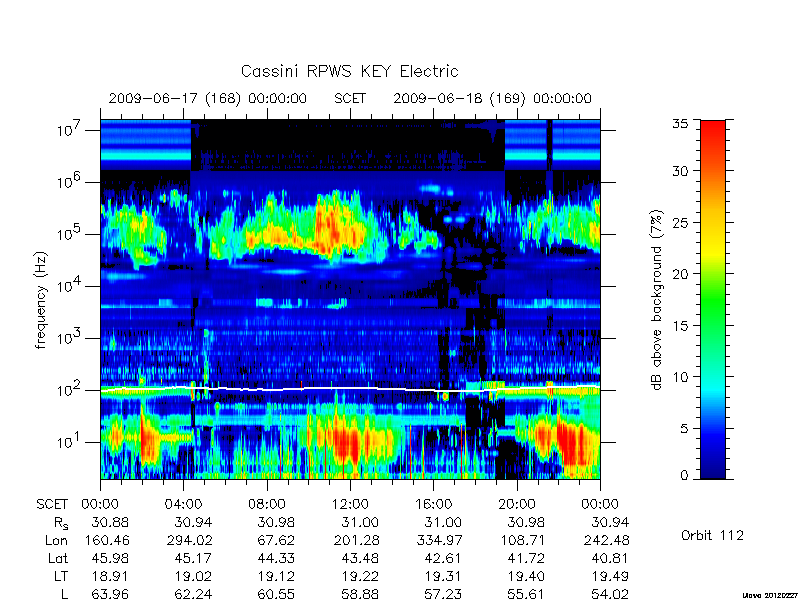Click the L value 62.24

[x=193, y=594]
